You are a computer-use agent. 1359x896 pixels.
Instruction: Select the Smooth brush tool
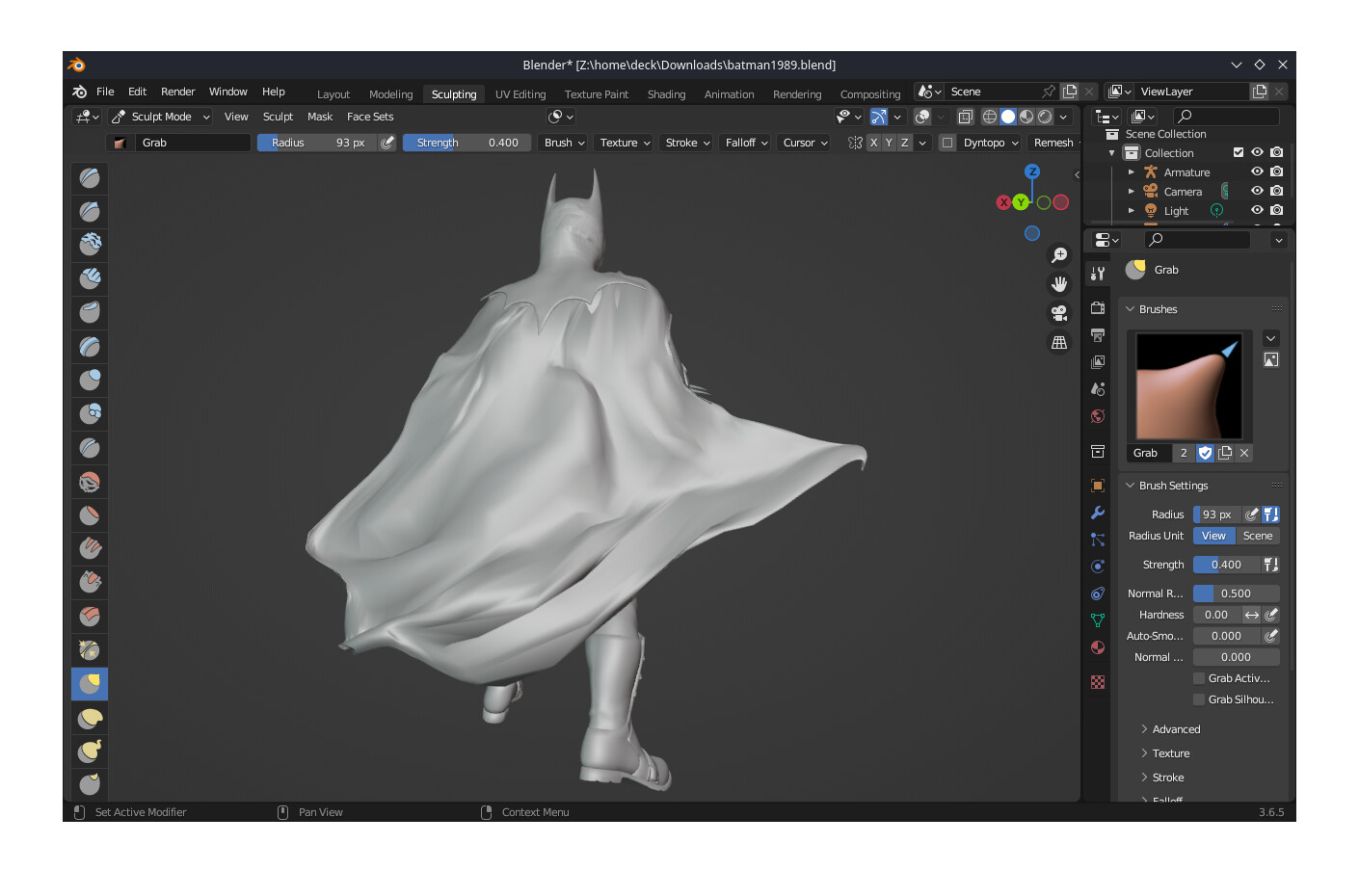pyautogui.click(x=90, y=482)
